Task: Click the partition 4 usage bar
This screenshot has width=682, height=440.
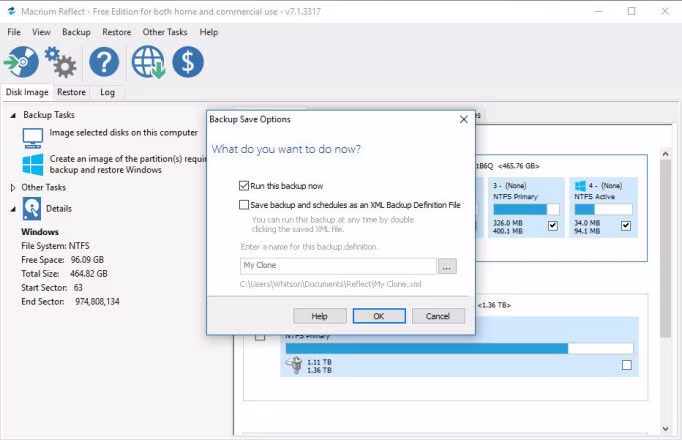Action: tap(603, 210)
